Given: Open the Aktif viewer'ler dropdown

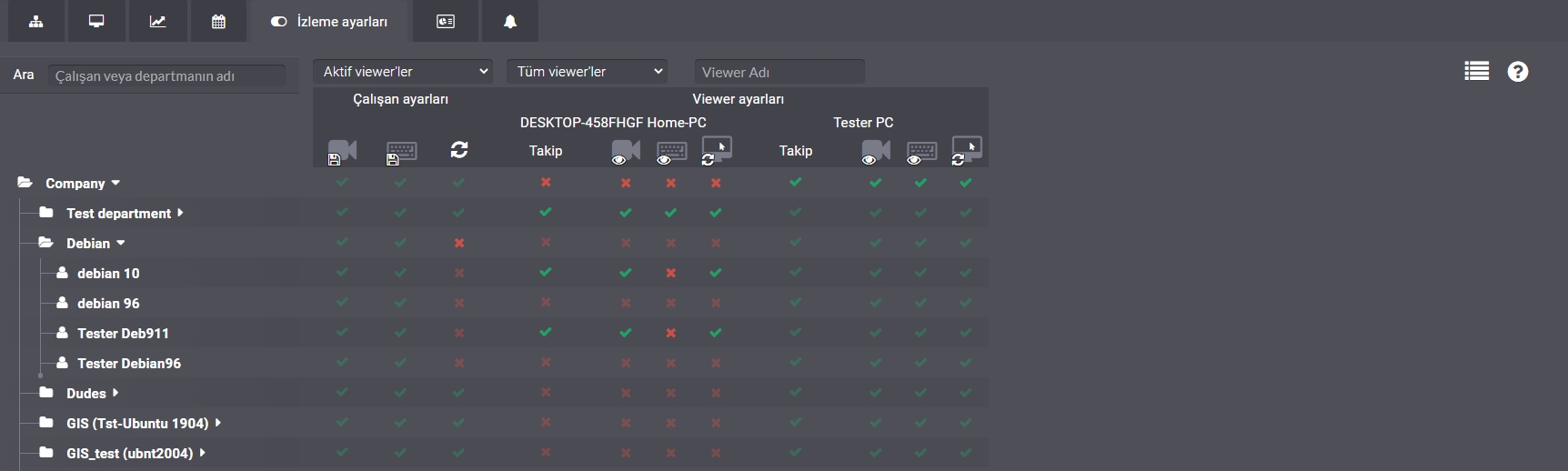Looking at the screenshot, I should [403, 71].
